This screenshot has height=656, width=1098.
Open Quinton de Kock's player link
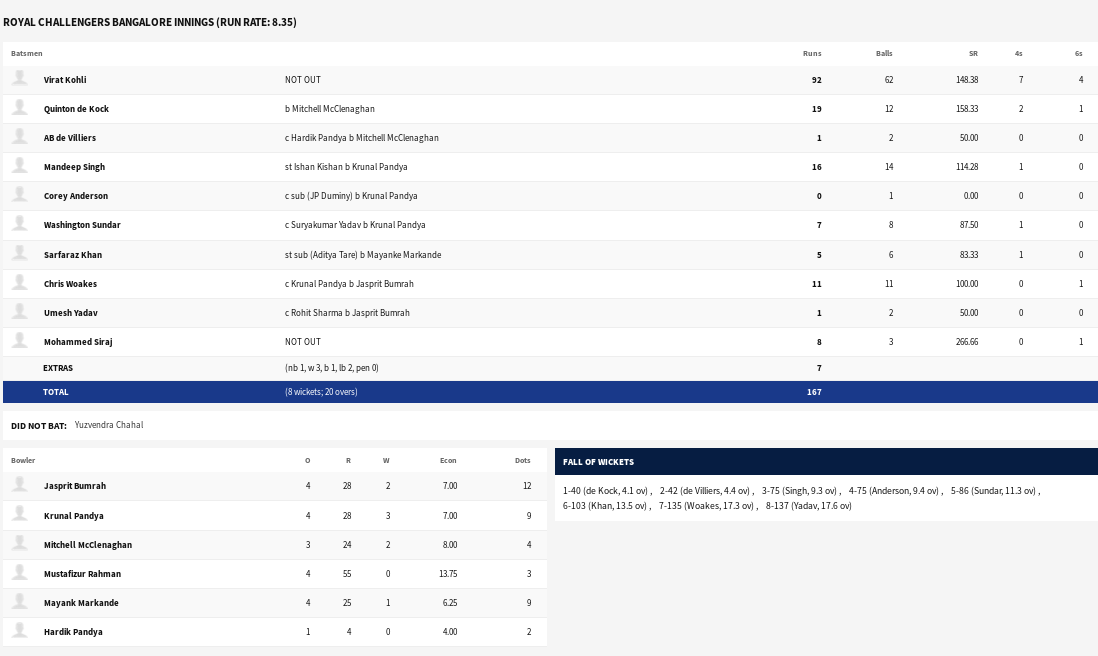[76, 109]
